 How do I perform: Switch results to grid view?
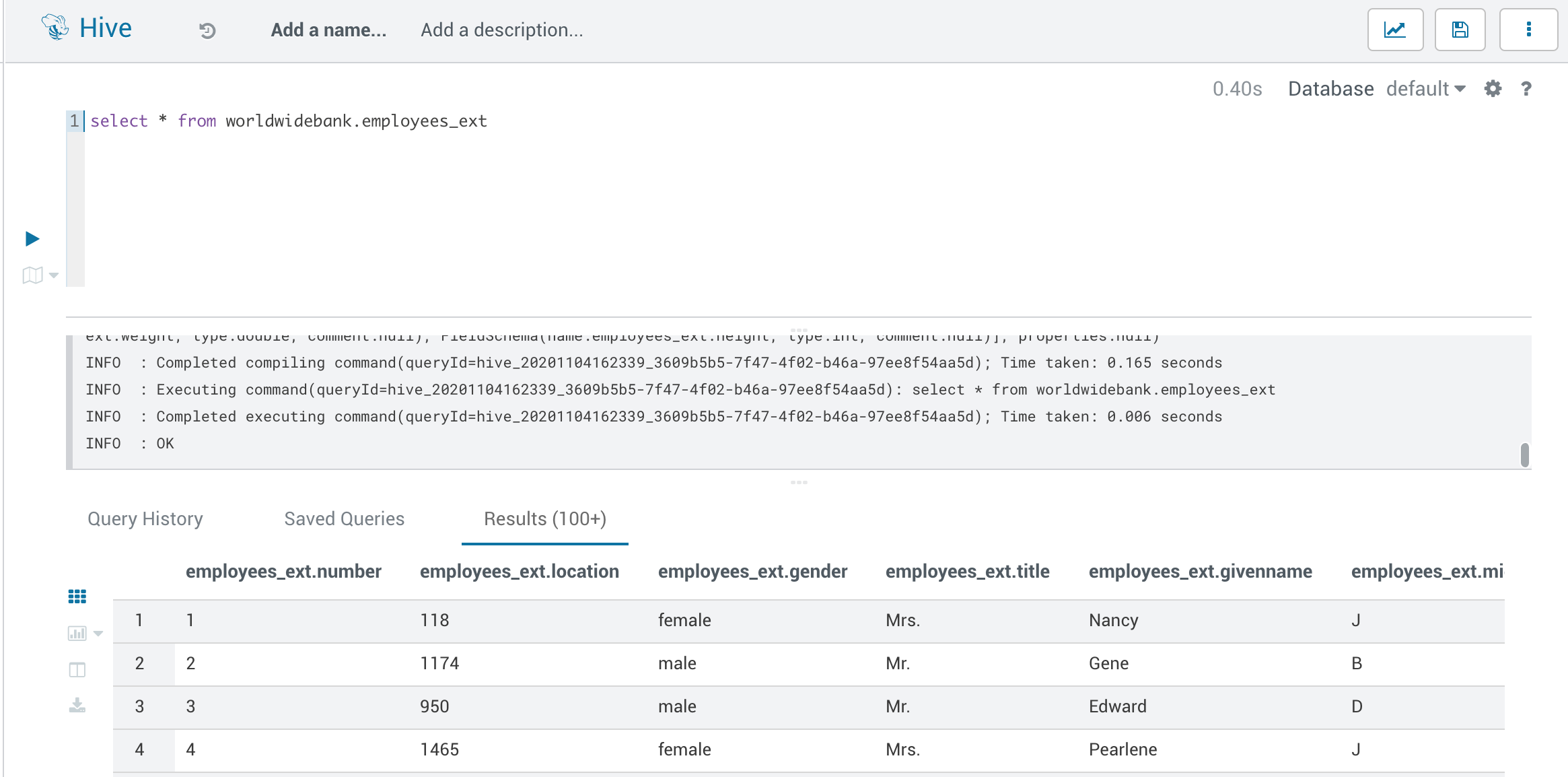click(x=78, y=596)
